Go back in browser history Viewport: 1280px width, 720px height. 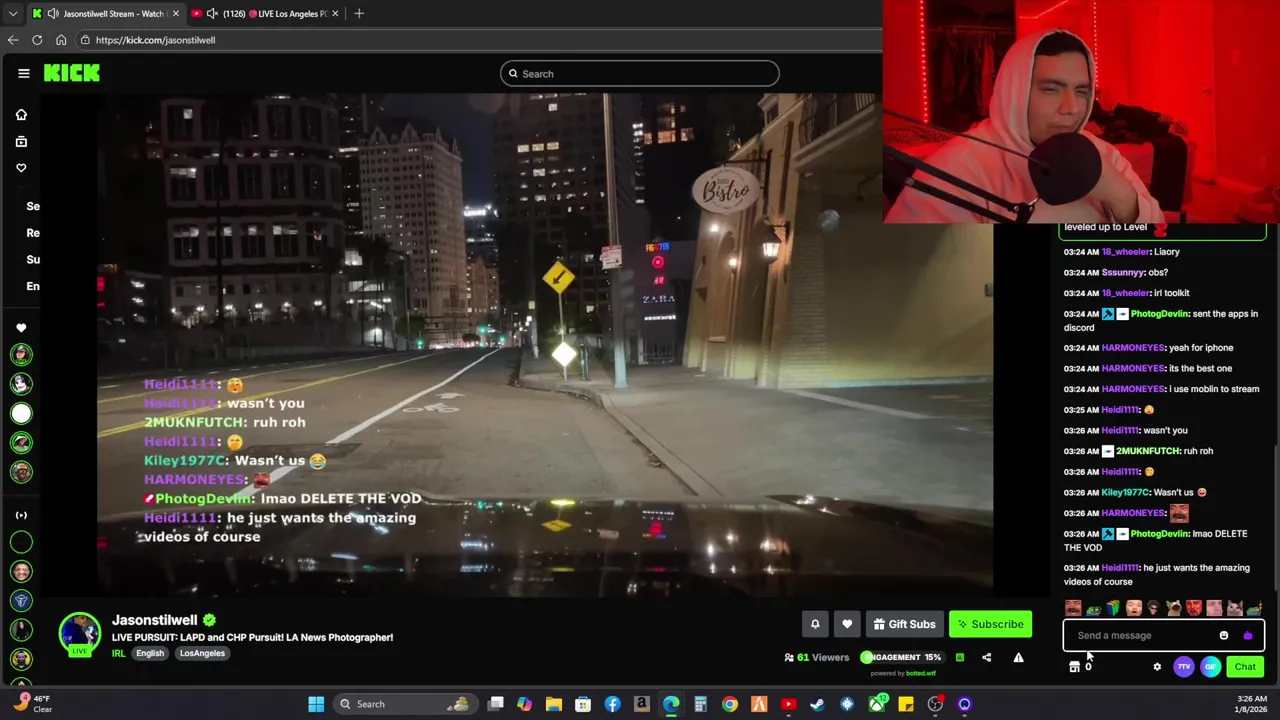coord(13,40)
